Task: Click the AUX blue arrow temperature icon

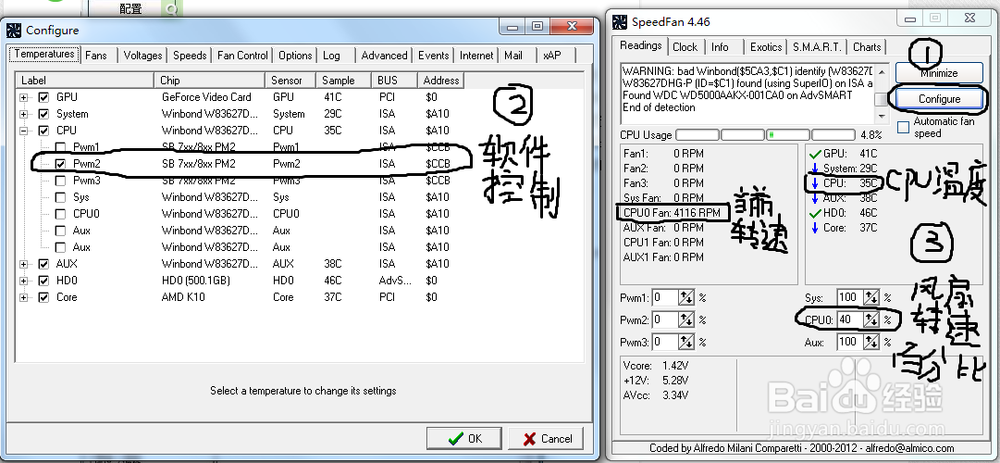Action: coord(814,198)
